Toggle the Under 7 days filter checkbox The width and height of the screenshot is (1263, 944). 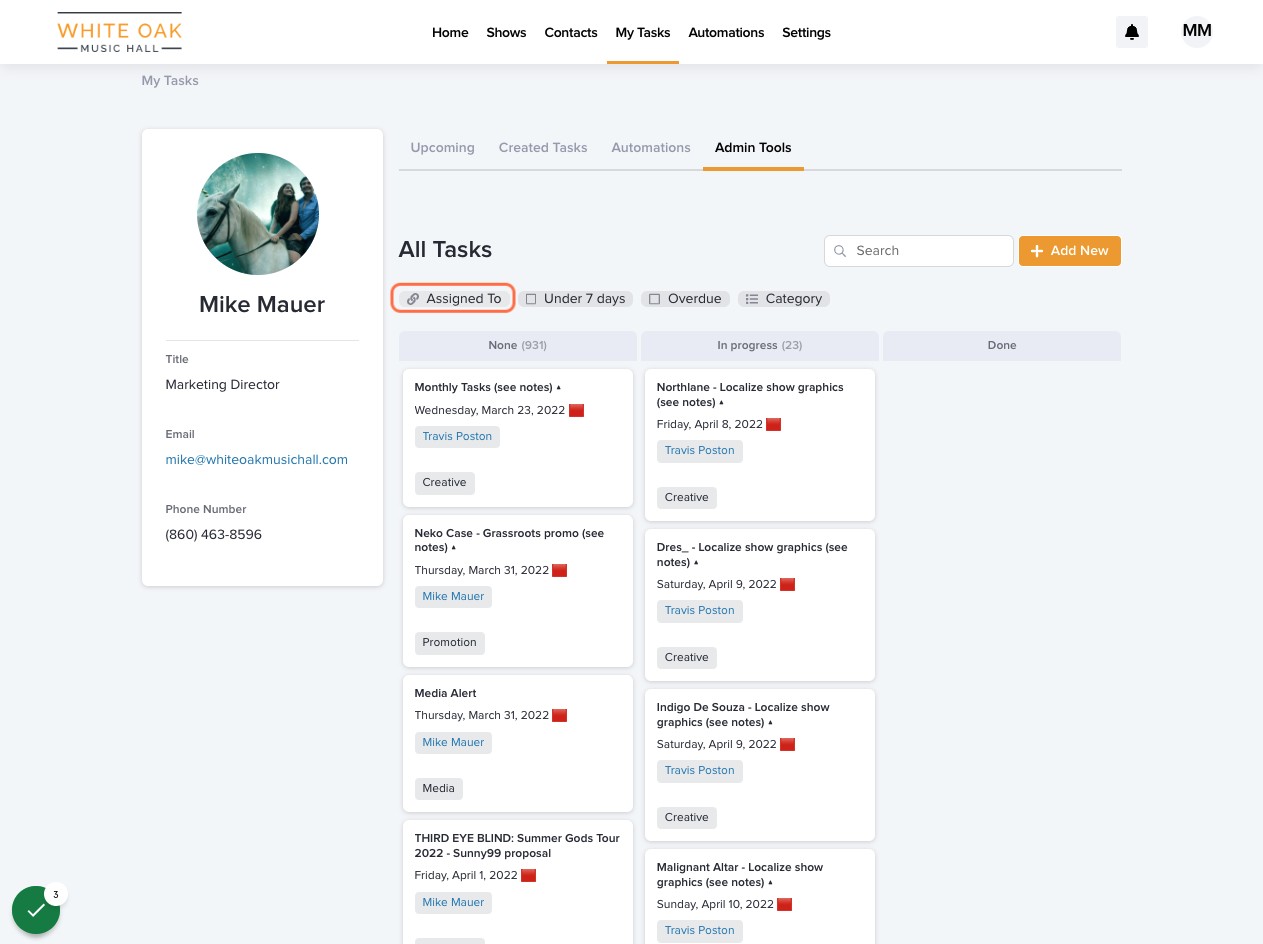pyautogui.click(x=531, y=299)
